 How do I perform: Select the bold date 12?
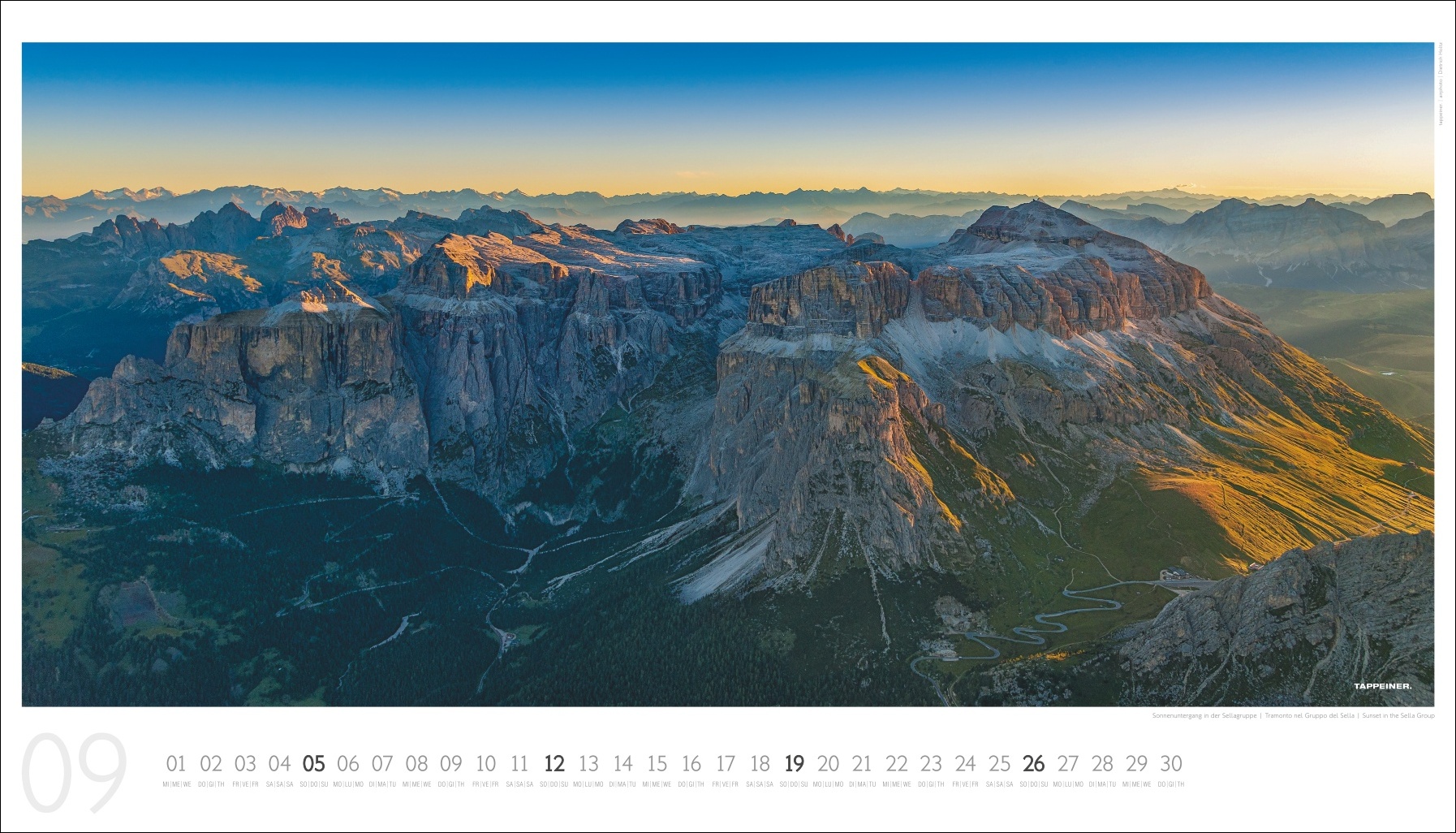pos(554,764)
